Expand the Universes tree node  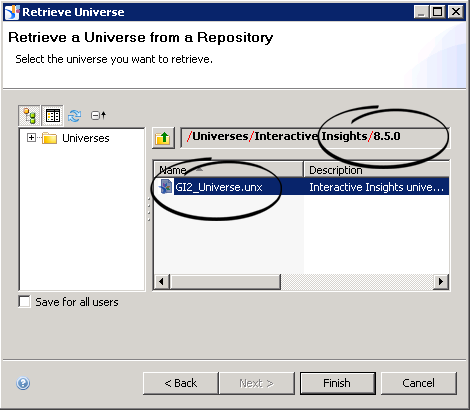click(31, 137)
